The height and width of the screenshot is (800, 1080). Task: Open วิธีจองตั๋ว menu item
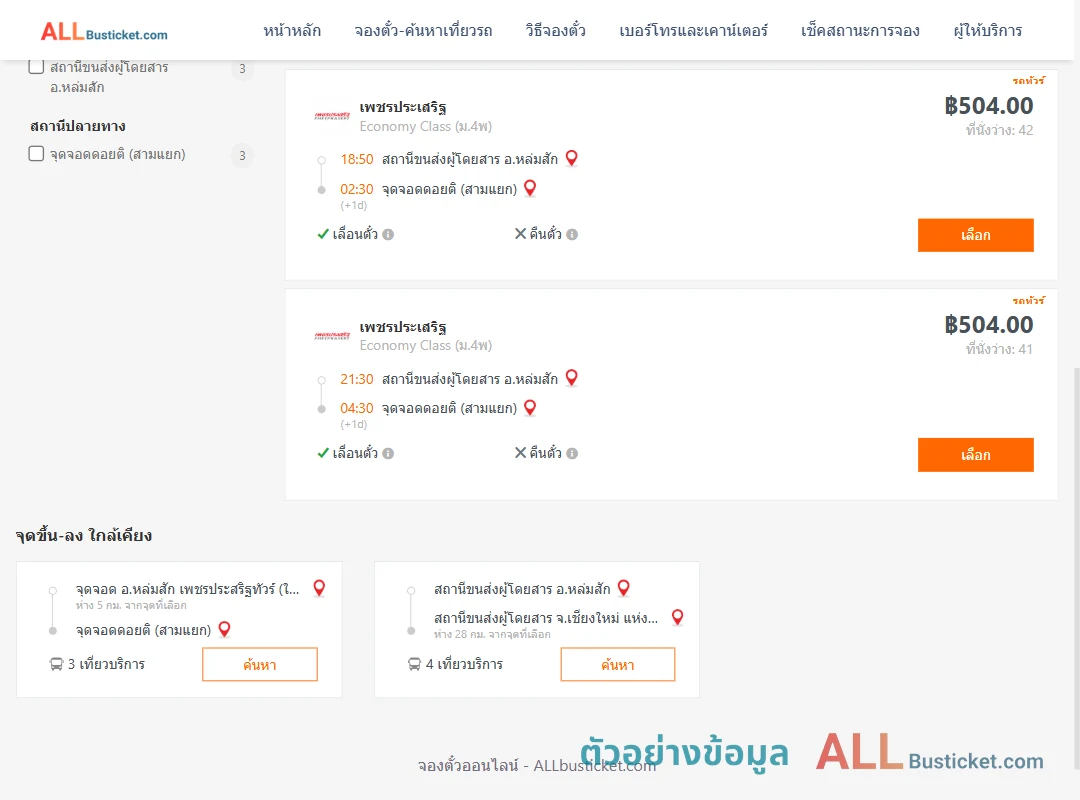[555, 30]
